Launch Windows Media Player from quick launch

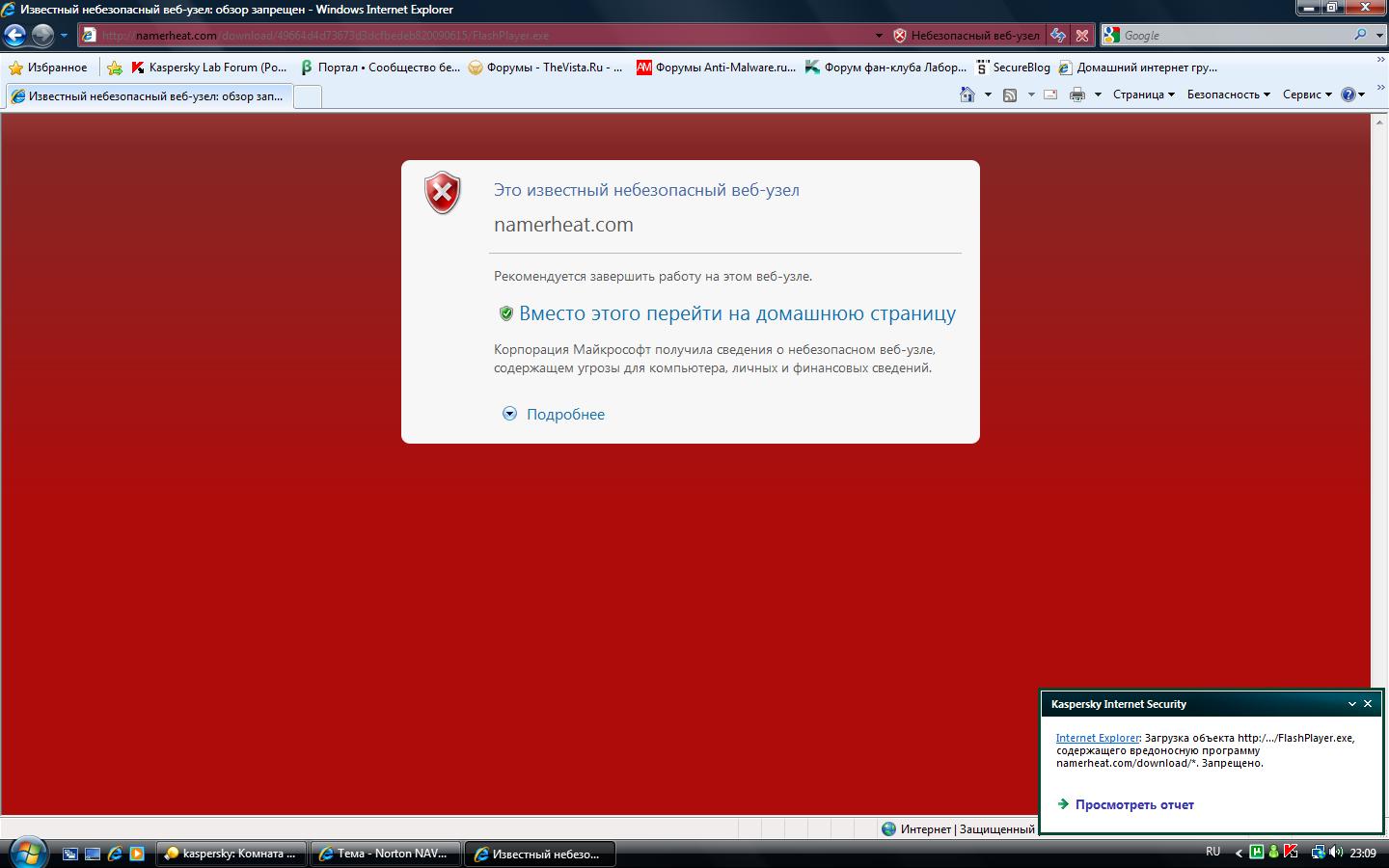coord(137,854)
